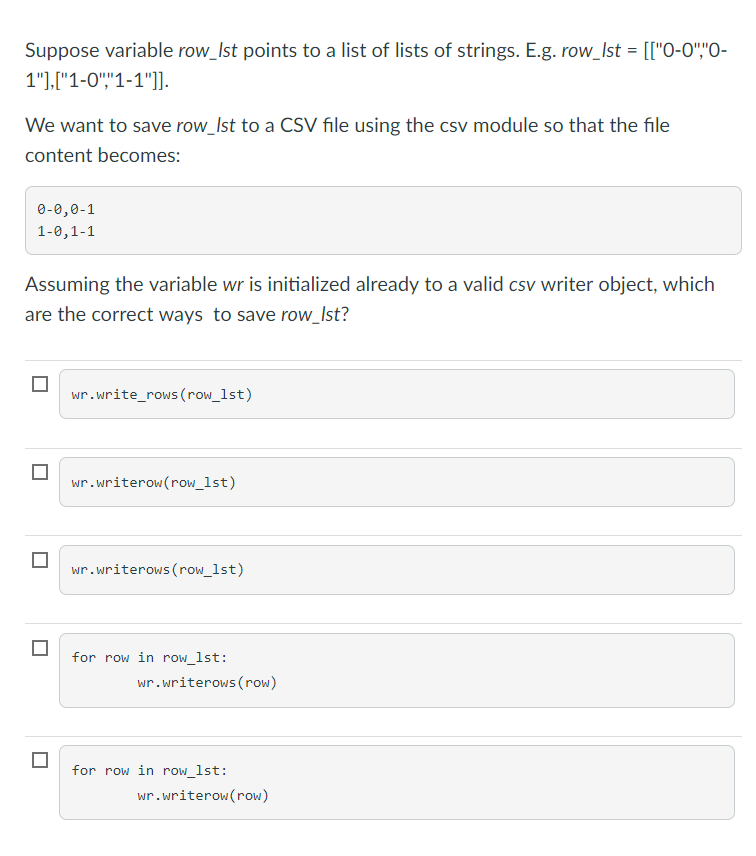This screenshot has width=756, height=856.
Task: Check the for-loop with writerow(row) checkbox
Action: 39,760
